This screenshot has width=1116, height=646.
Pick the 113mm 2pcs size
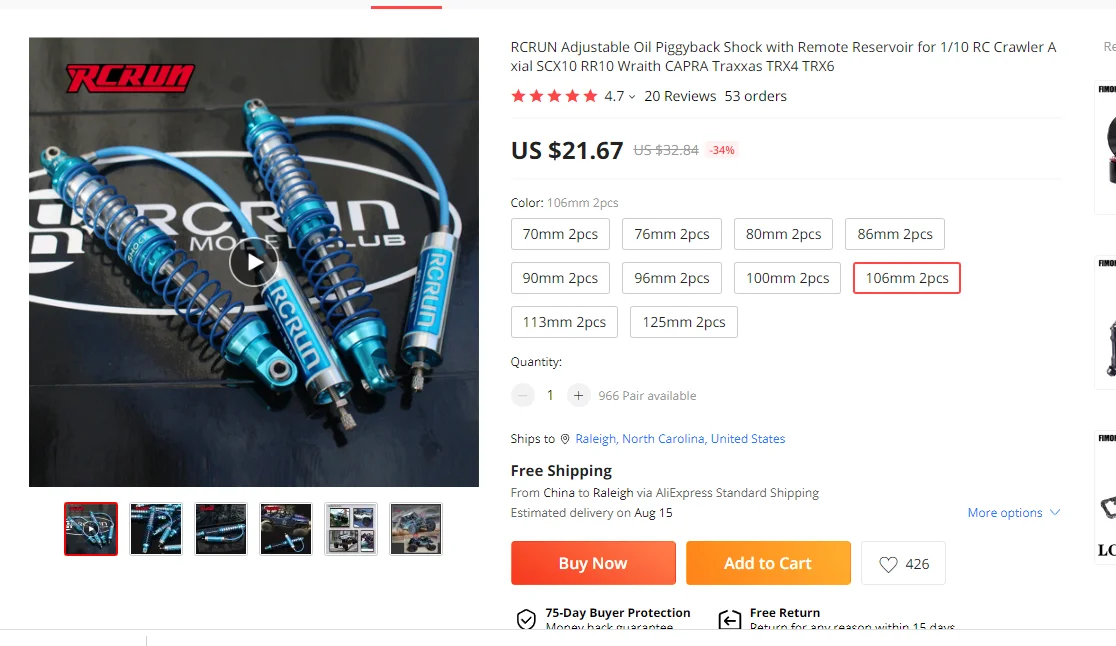tap(564, 322)
